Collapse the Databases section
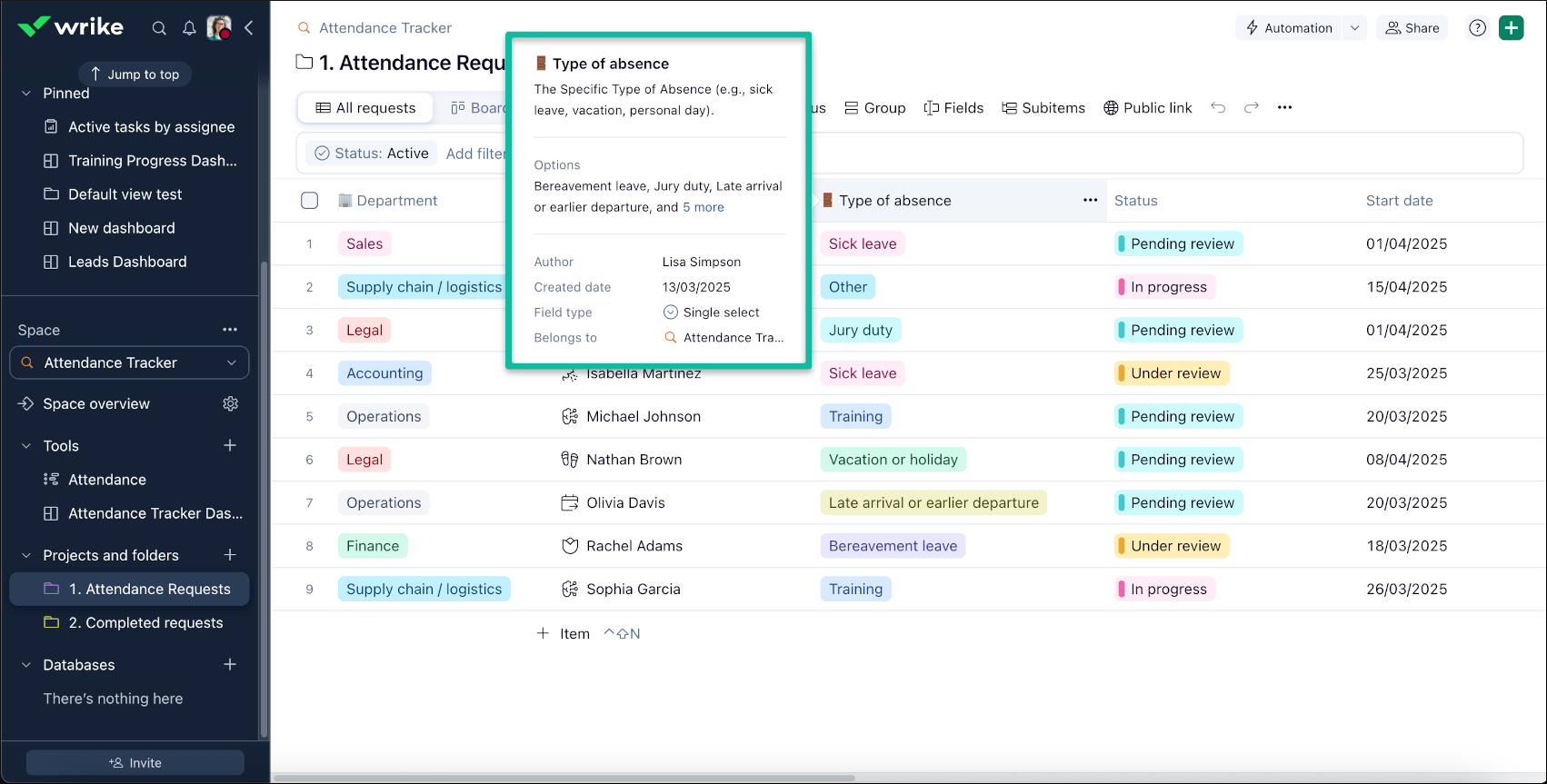 pyautogui.click(x=26, y=665)
